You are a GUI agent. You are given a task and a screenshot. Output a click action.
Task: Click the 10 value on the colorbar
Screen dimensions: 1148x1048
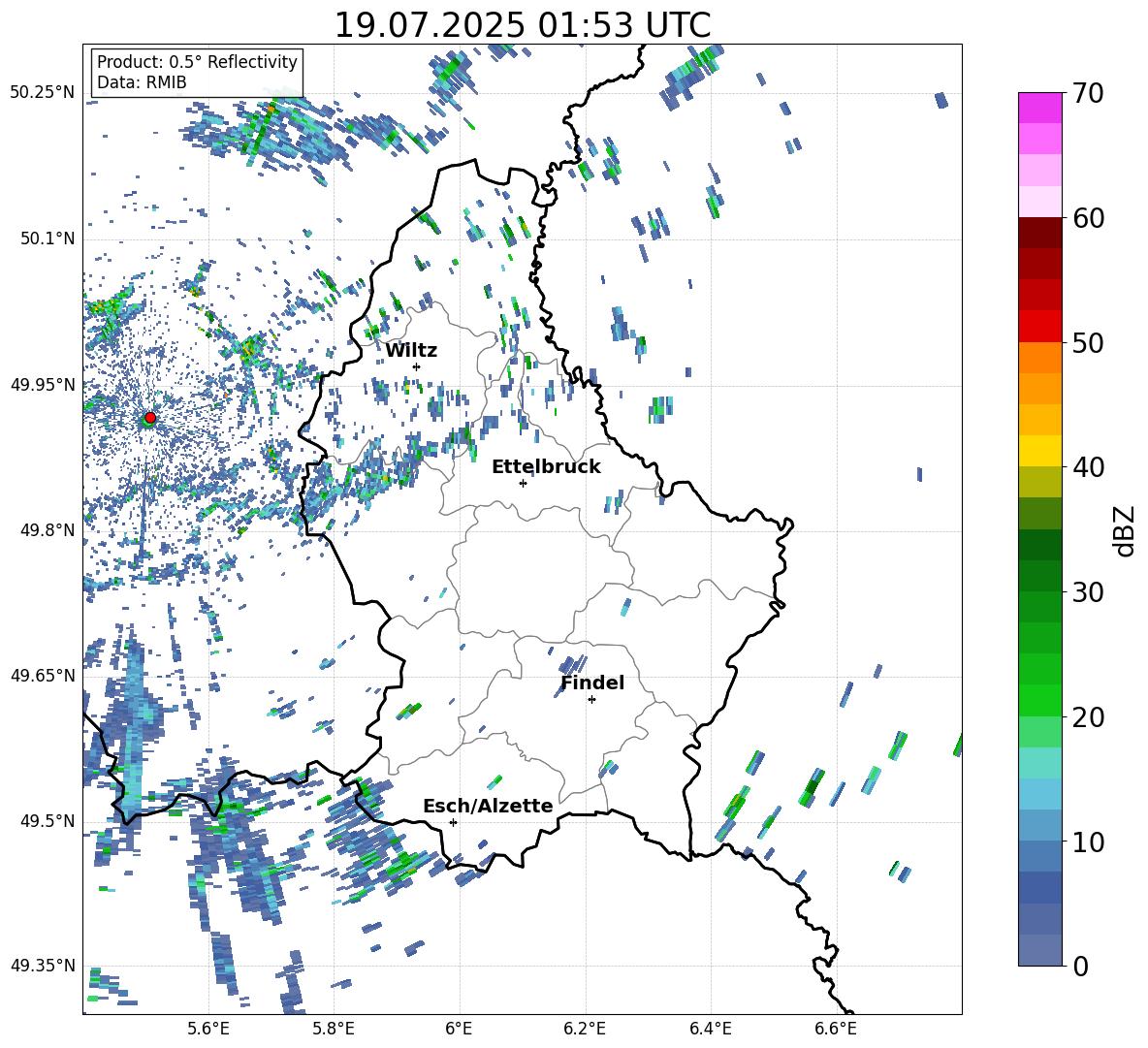pos(1088,842)
